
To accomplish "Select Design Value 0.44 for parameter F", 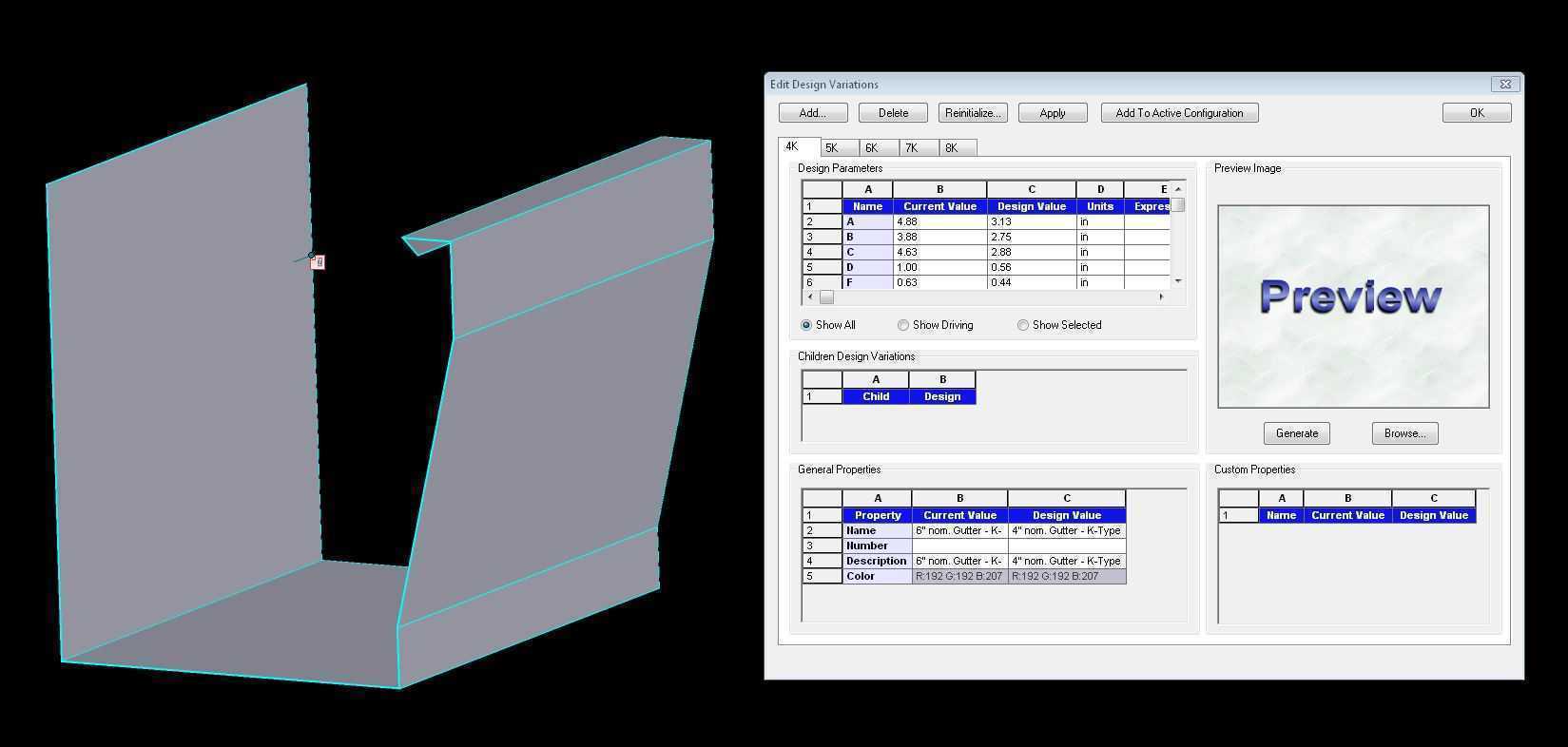I will pos(1031,282).
